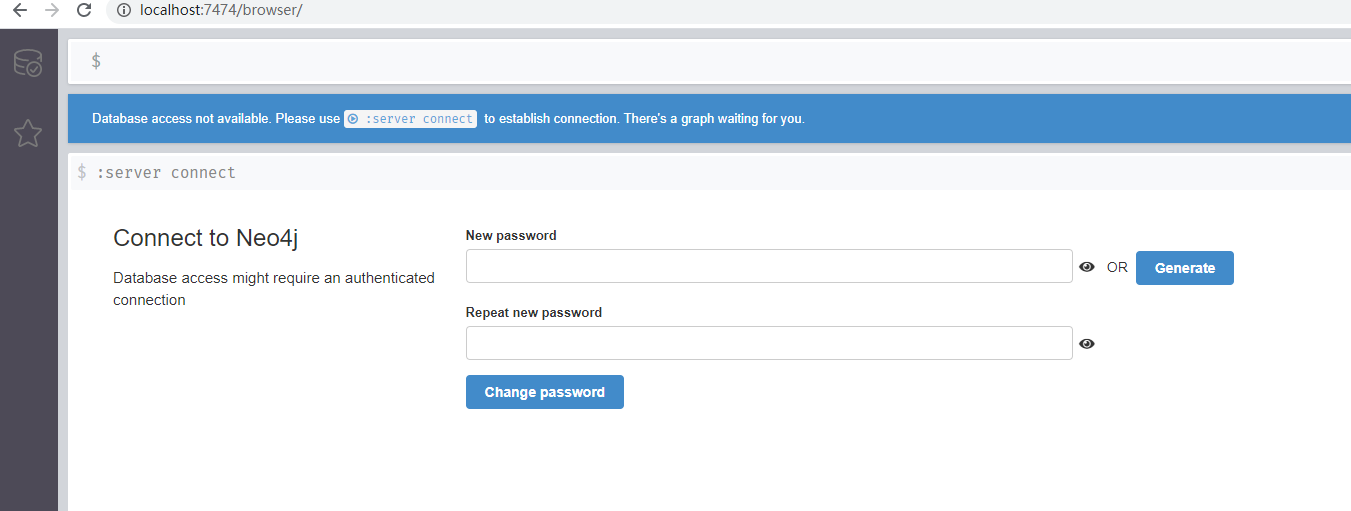View site information icon beside localhost URL
Screen dimensions: 1351x511
125,10
